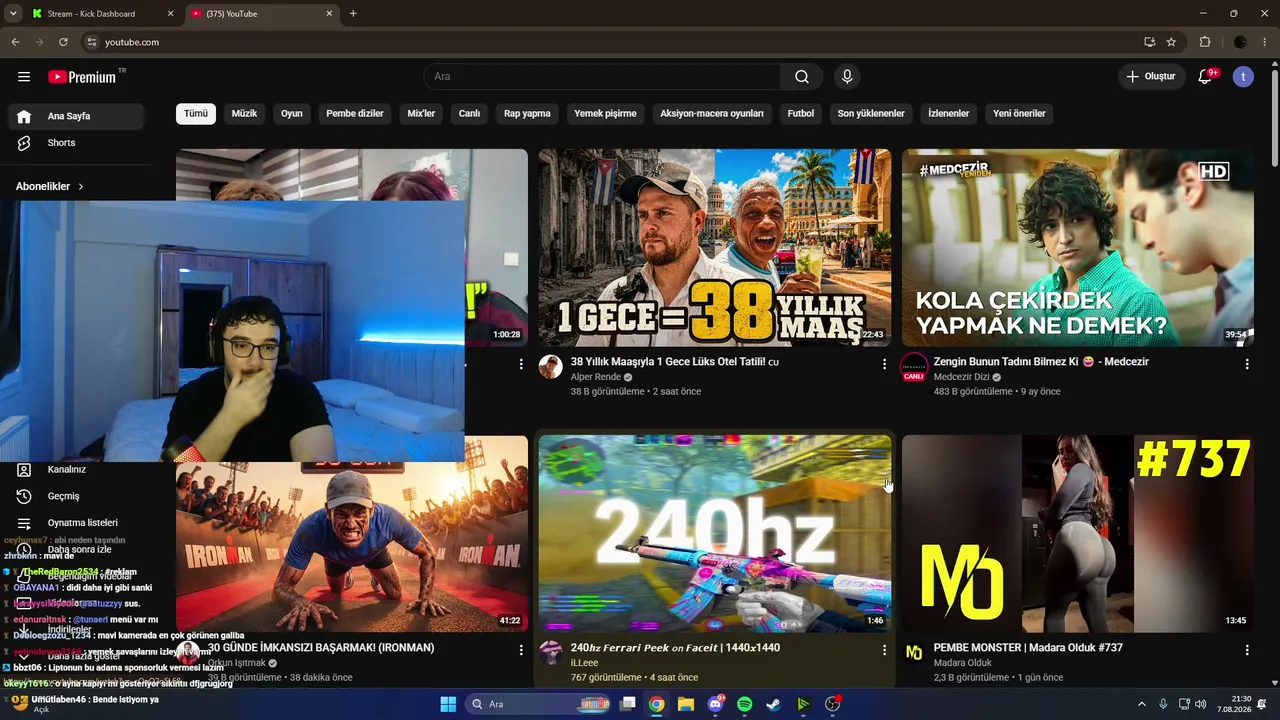Open options for PEMBE MONSTER video
The height and width of the screenshot is (720, 1280).
click(x=1247, y=650)
